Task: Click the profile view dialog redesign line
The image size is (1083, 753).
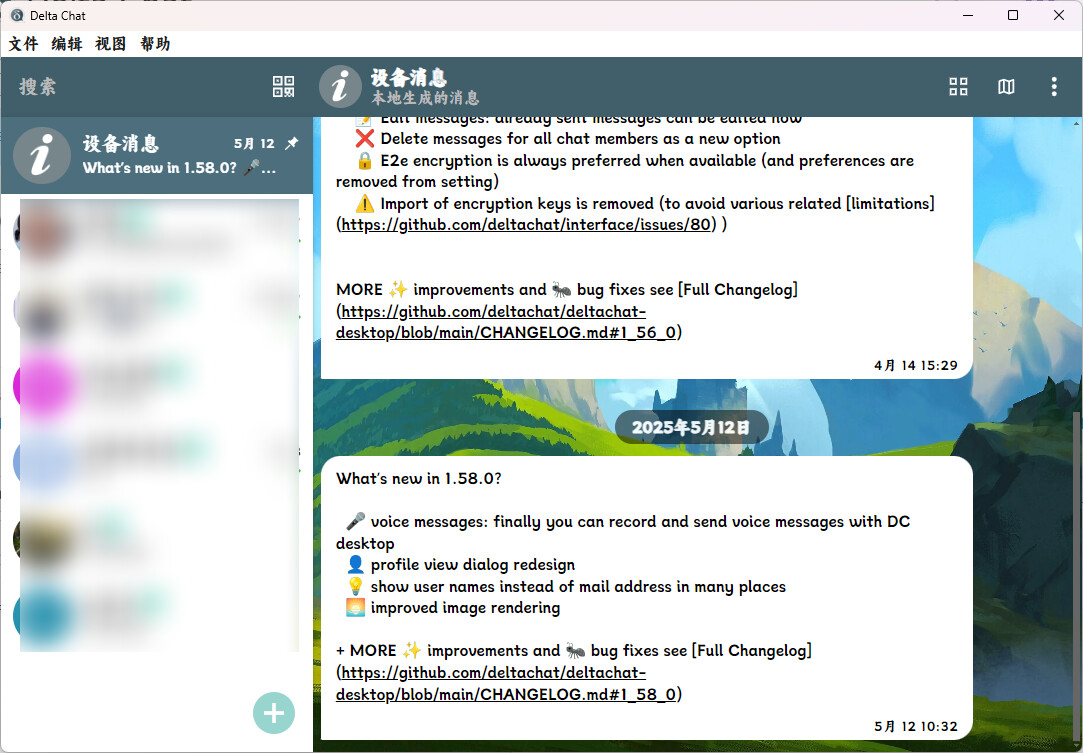Action: pyautogui.click(x=461, y=565)
